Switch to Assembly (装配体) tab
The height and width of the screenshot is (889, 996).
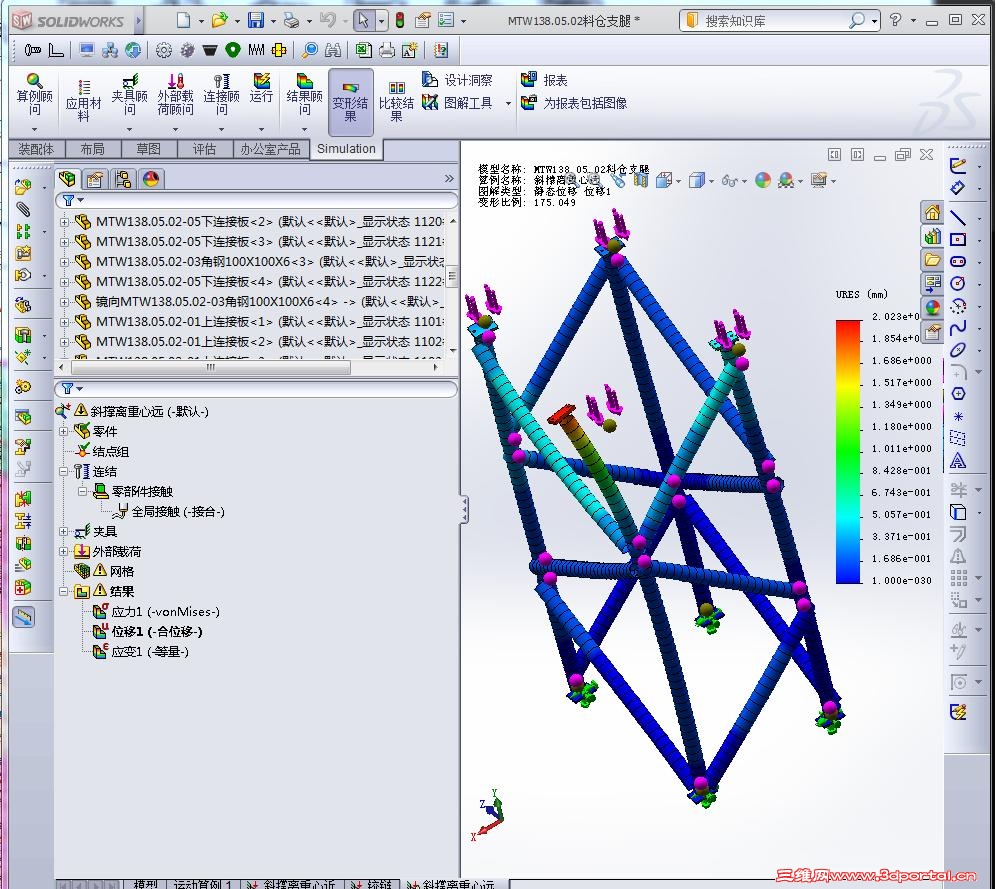36,149
